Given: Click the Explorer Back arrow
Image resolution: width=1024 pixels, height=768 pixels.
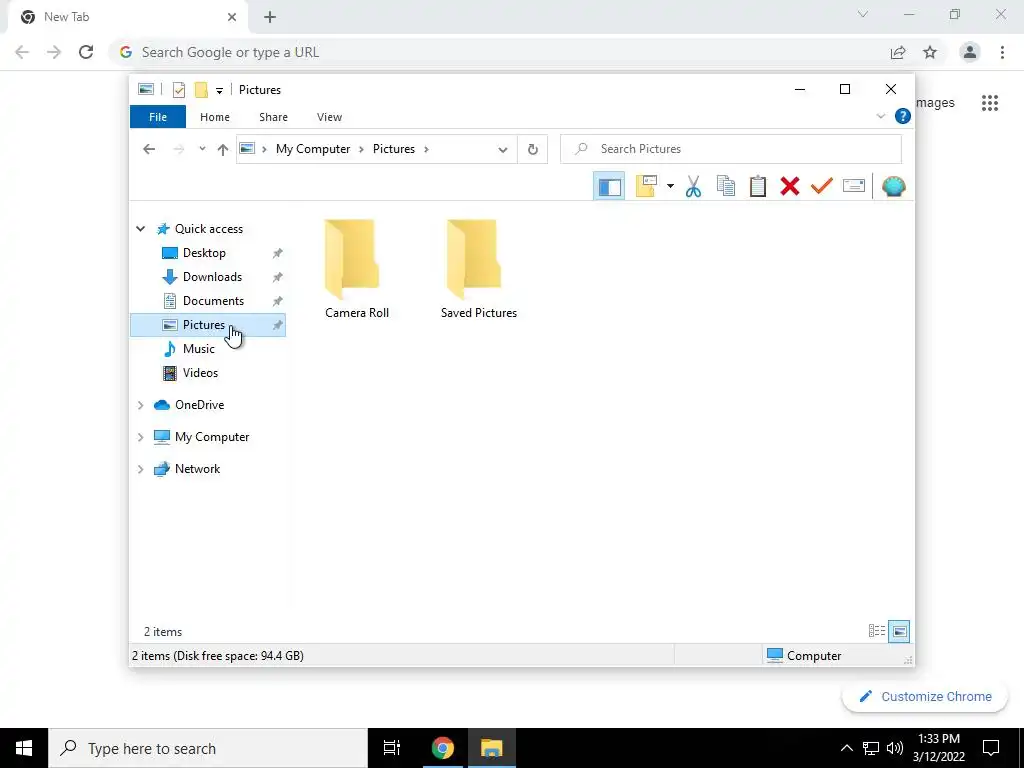Looking at the screenshot, I should (149, 150).
